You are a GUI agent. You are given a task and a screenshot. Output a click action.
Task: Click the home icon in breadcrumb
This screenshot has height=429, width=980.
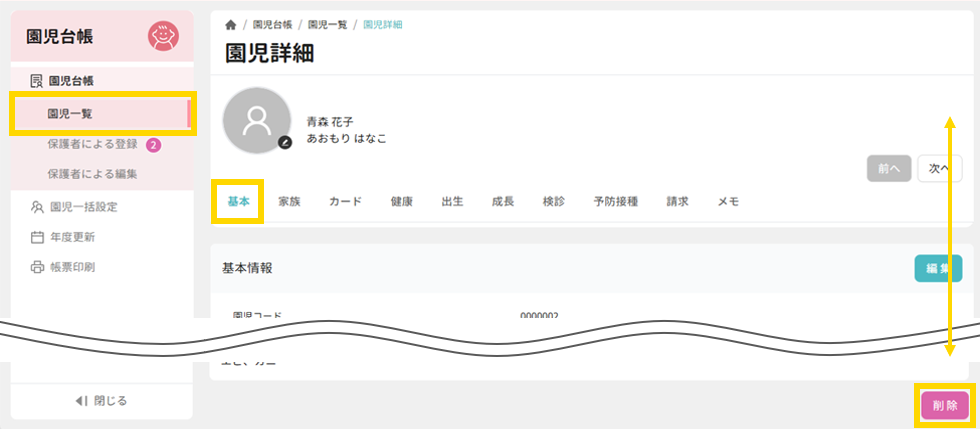click(231, 24)
